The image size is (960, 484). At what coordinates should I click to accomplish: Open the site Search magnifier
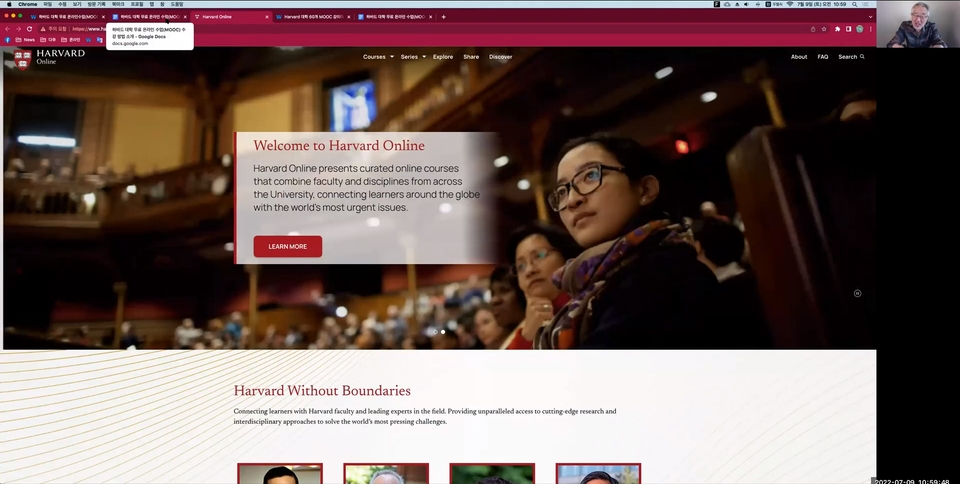(862, 56)
